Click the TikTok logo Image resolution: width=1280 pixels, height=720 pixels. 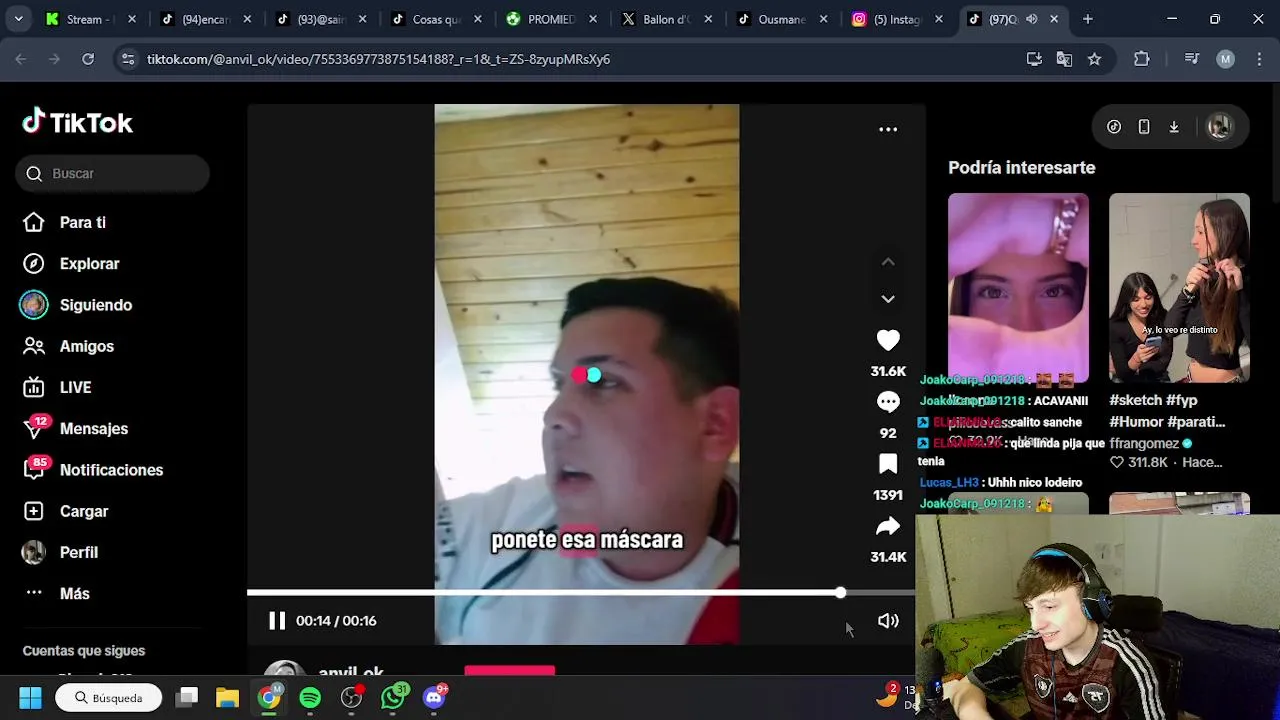(78, 123)
